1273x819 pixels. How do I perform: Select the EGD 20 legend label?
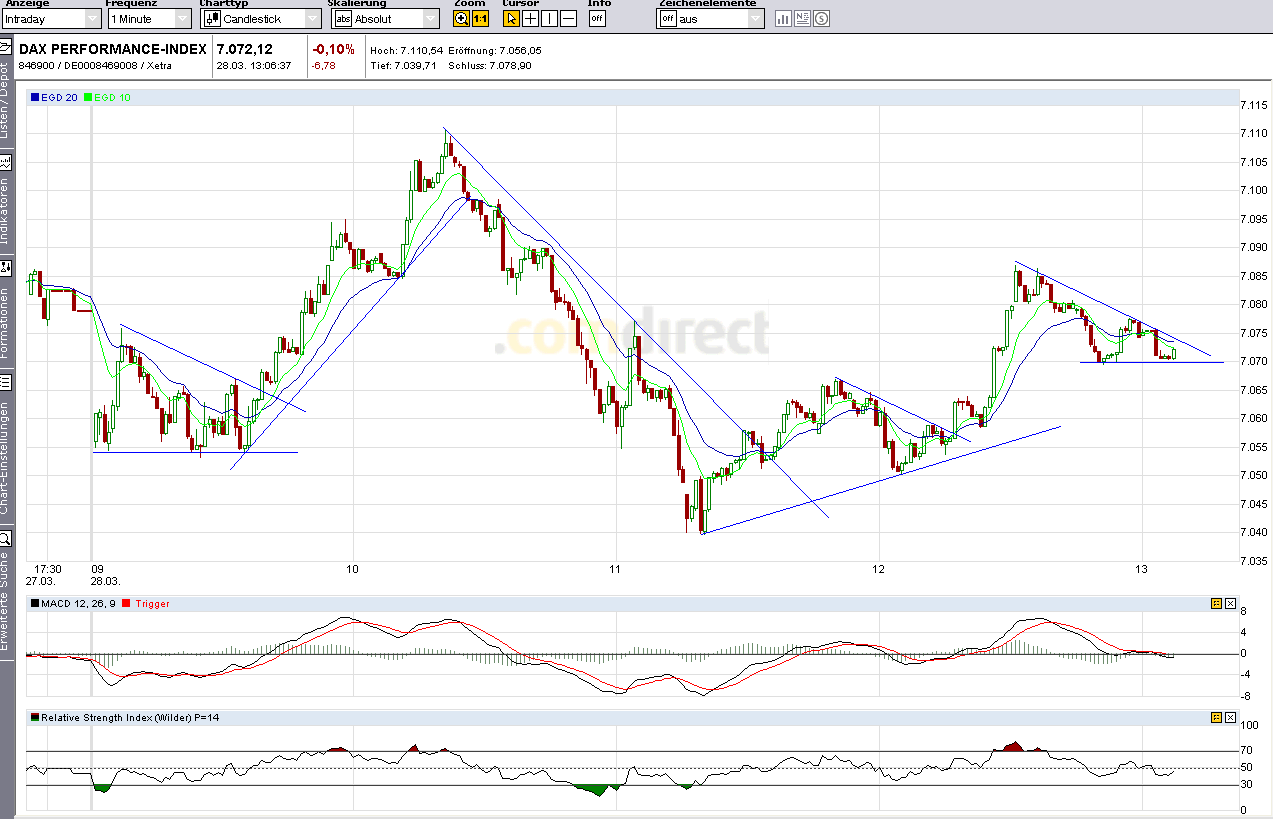pyautogui.click(x=53, y=97)
